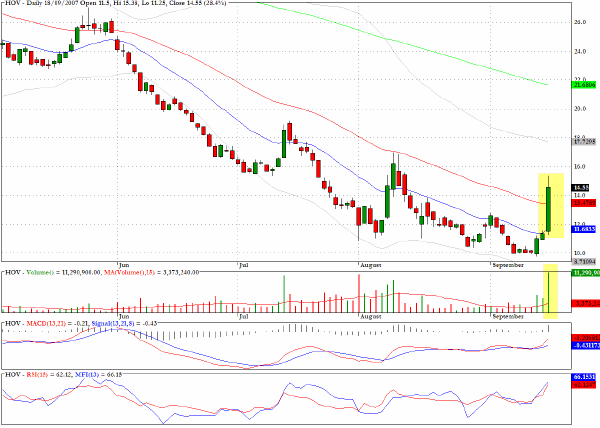
Task: Select the blue 66.1551 MFI value tag
Action: click(x=584, y=377)
